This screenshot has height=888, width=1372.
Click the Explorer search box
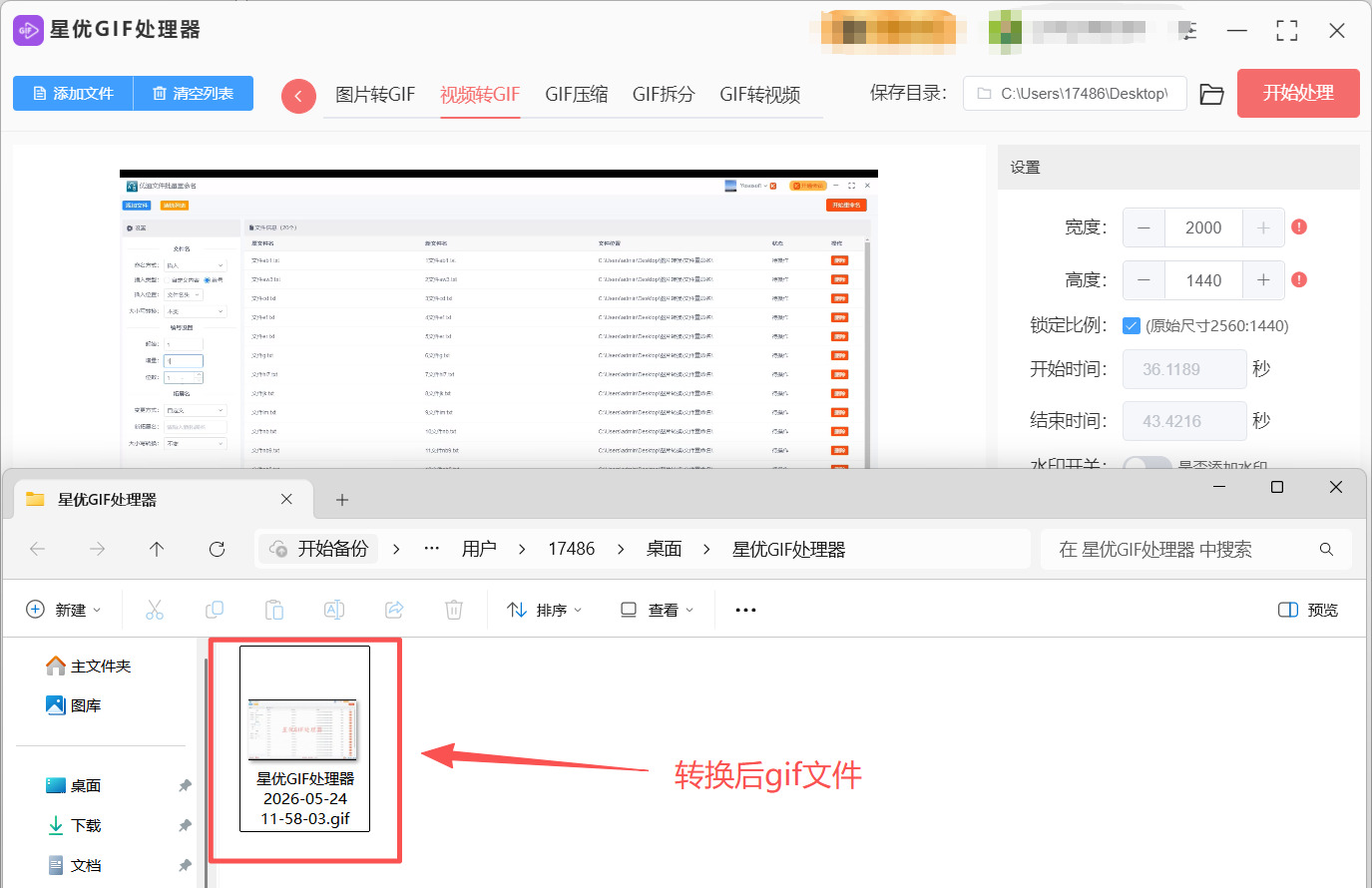coord(1195,549)
